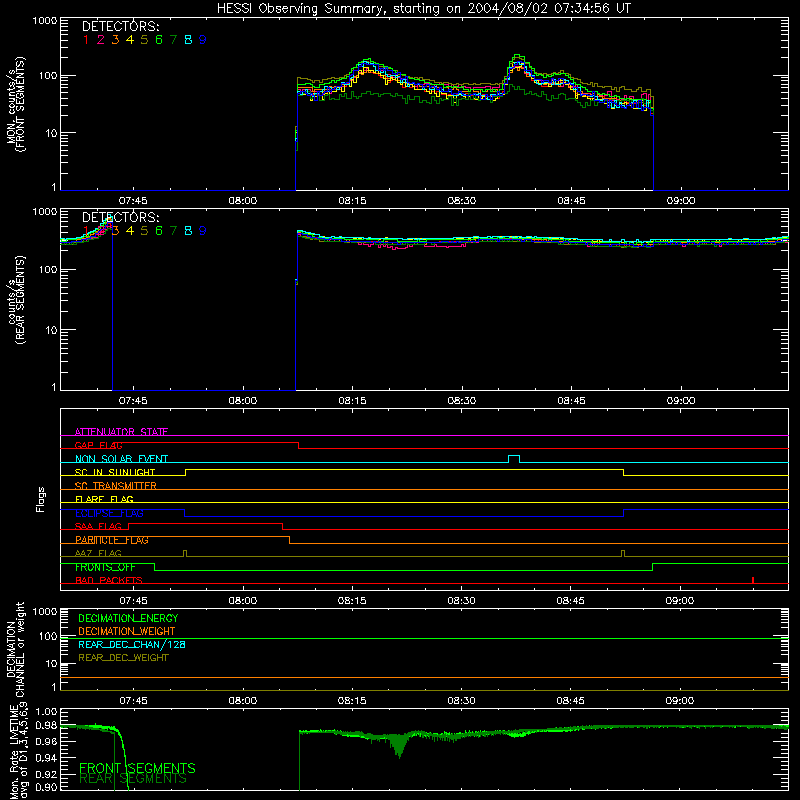Pick dark green detector 7 in rear legend
The height and width of the screenshot is (800, 800).
[x=173, y=231]
